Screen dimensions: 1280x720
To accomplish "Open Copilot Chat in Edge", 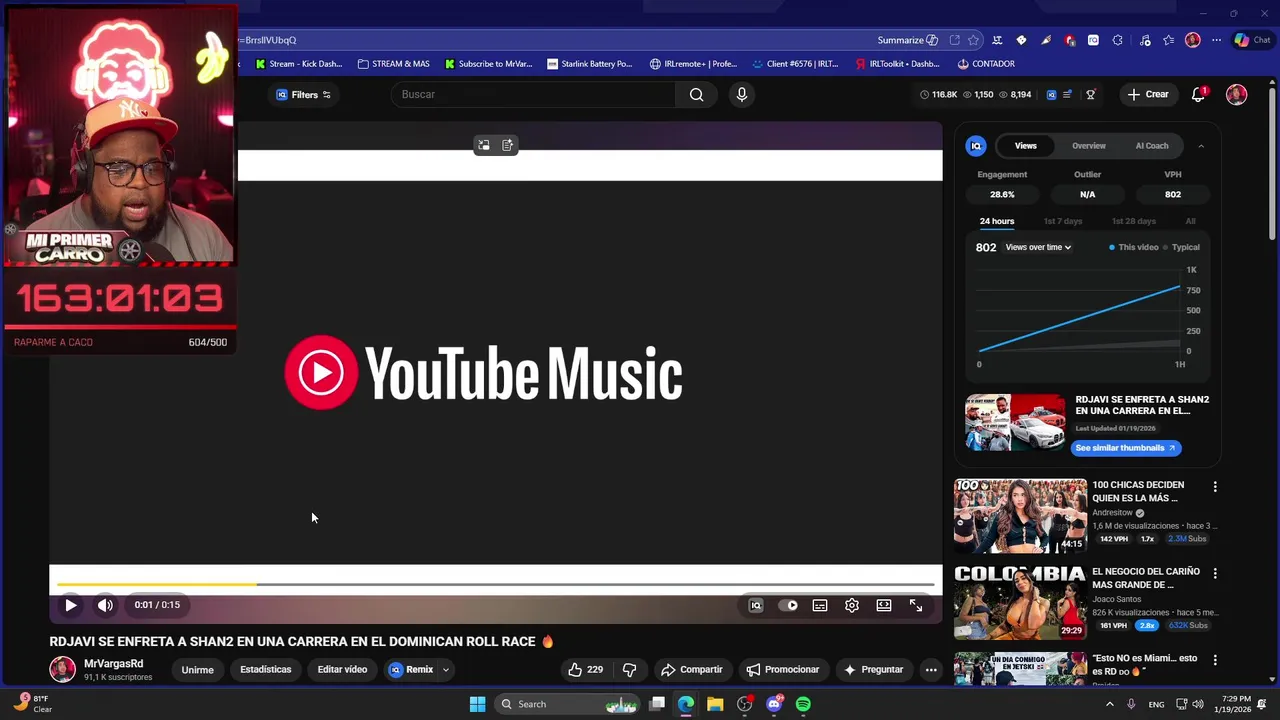I will coord(1252,40).
